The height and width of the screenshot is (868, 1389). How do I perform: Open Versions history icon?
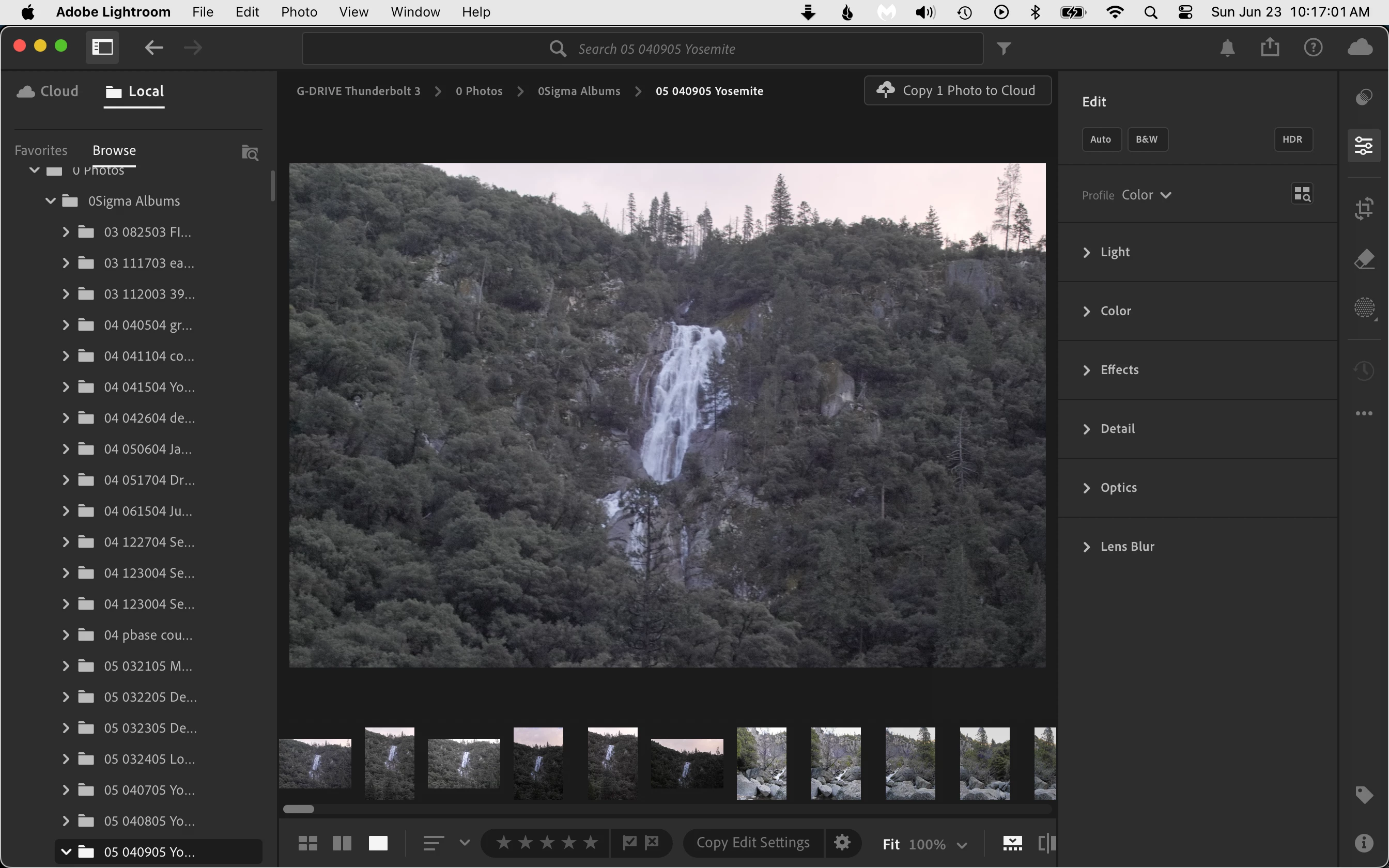click(1364, 370)
